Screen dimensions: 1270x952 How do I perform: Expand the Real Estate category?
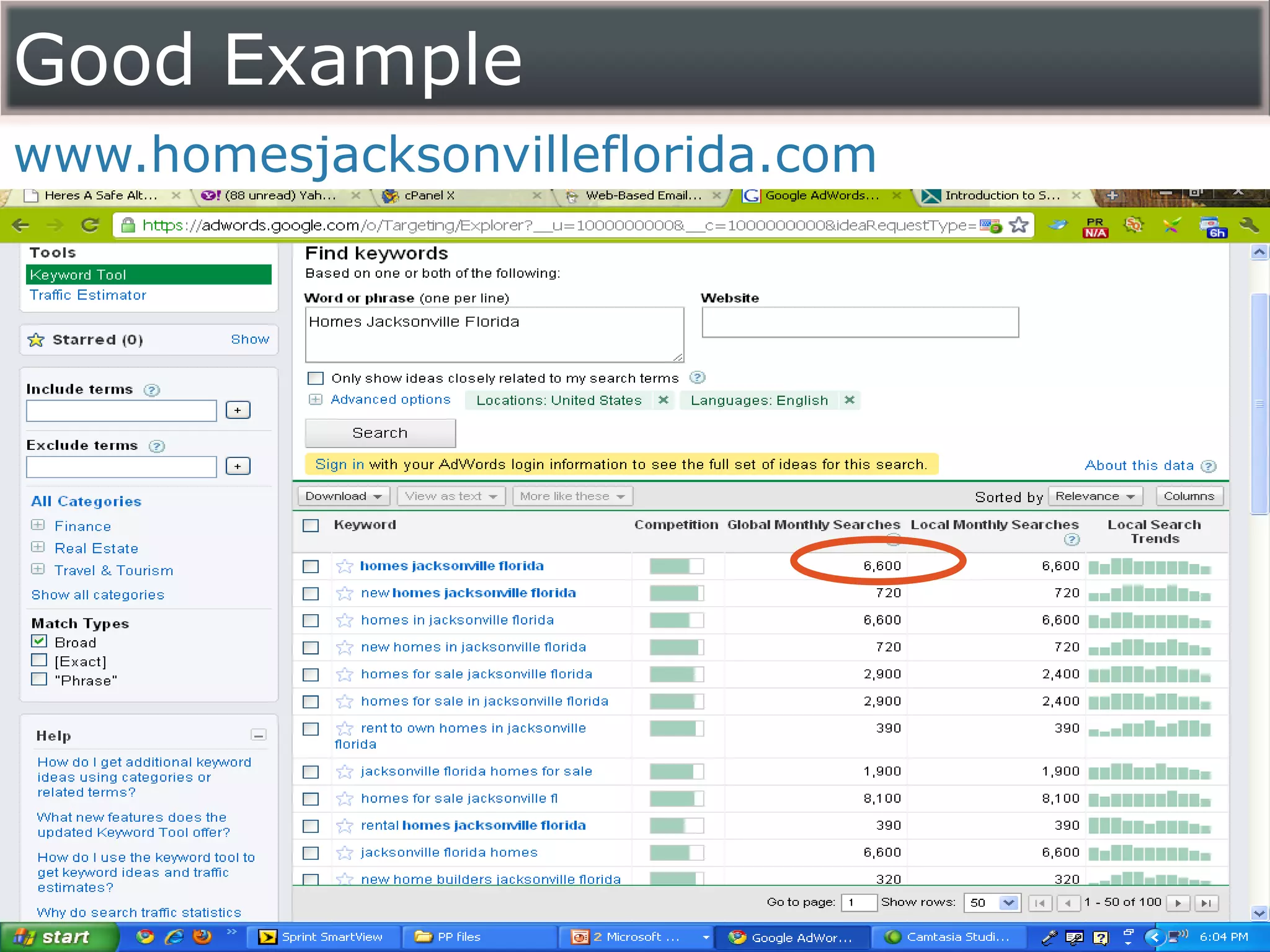click(x=38, y=547)
